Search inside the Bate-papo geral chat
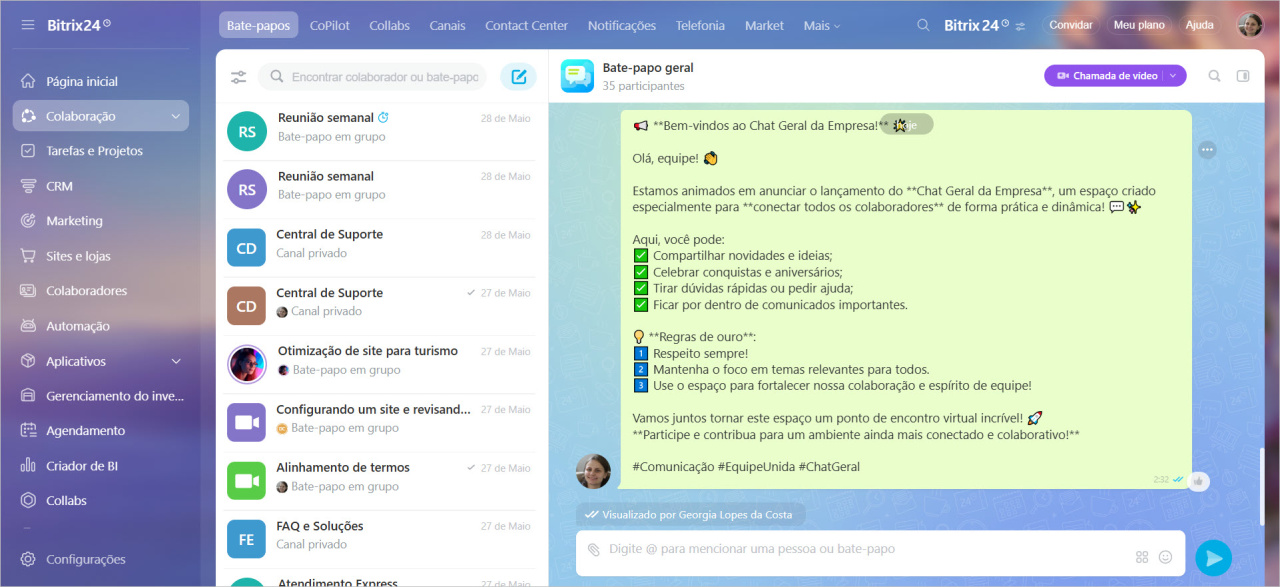1280x587 pixels. (1214, 76)
